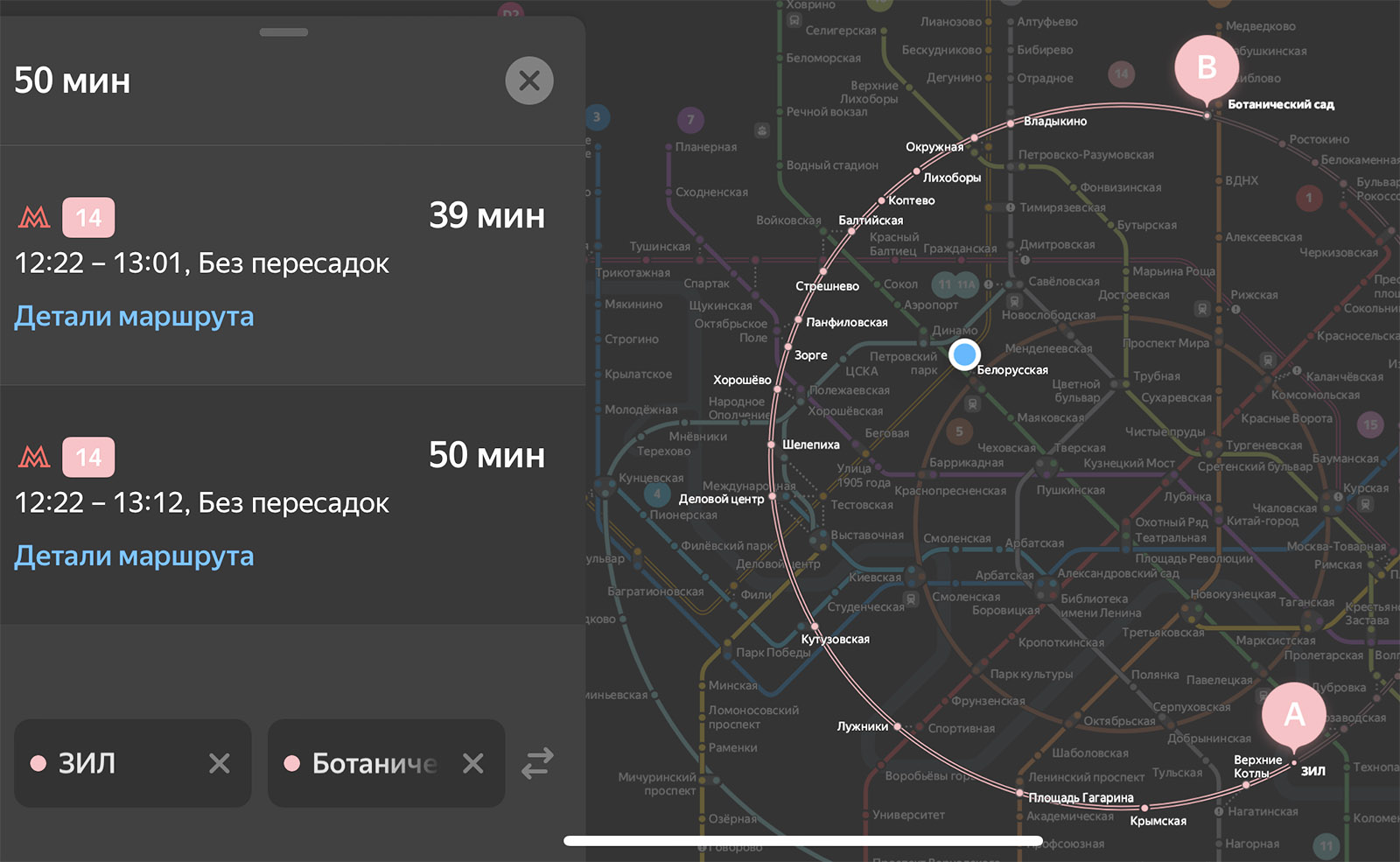The width and height of the screenshot is (1400, 862).
Task: Click the line 14 badge on the 50 мин route
Action: [x=88, y=457]
